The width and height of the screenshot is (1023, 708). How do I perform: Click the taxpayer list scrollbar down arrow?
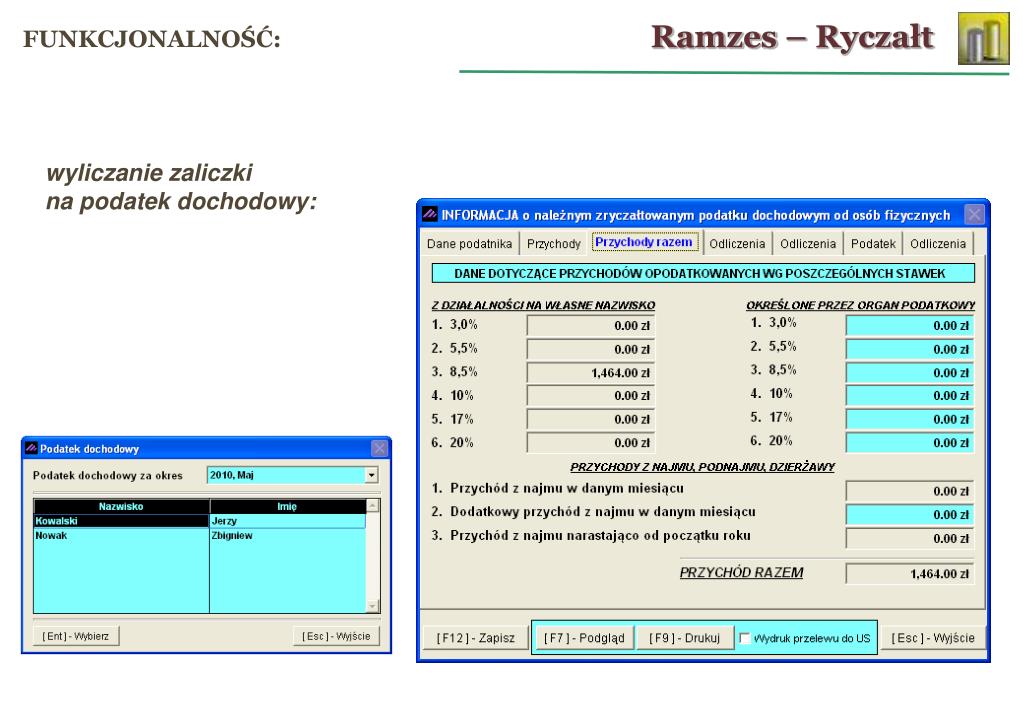[373, 606]
